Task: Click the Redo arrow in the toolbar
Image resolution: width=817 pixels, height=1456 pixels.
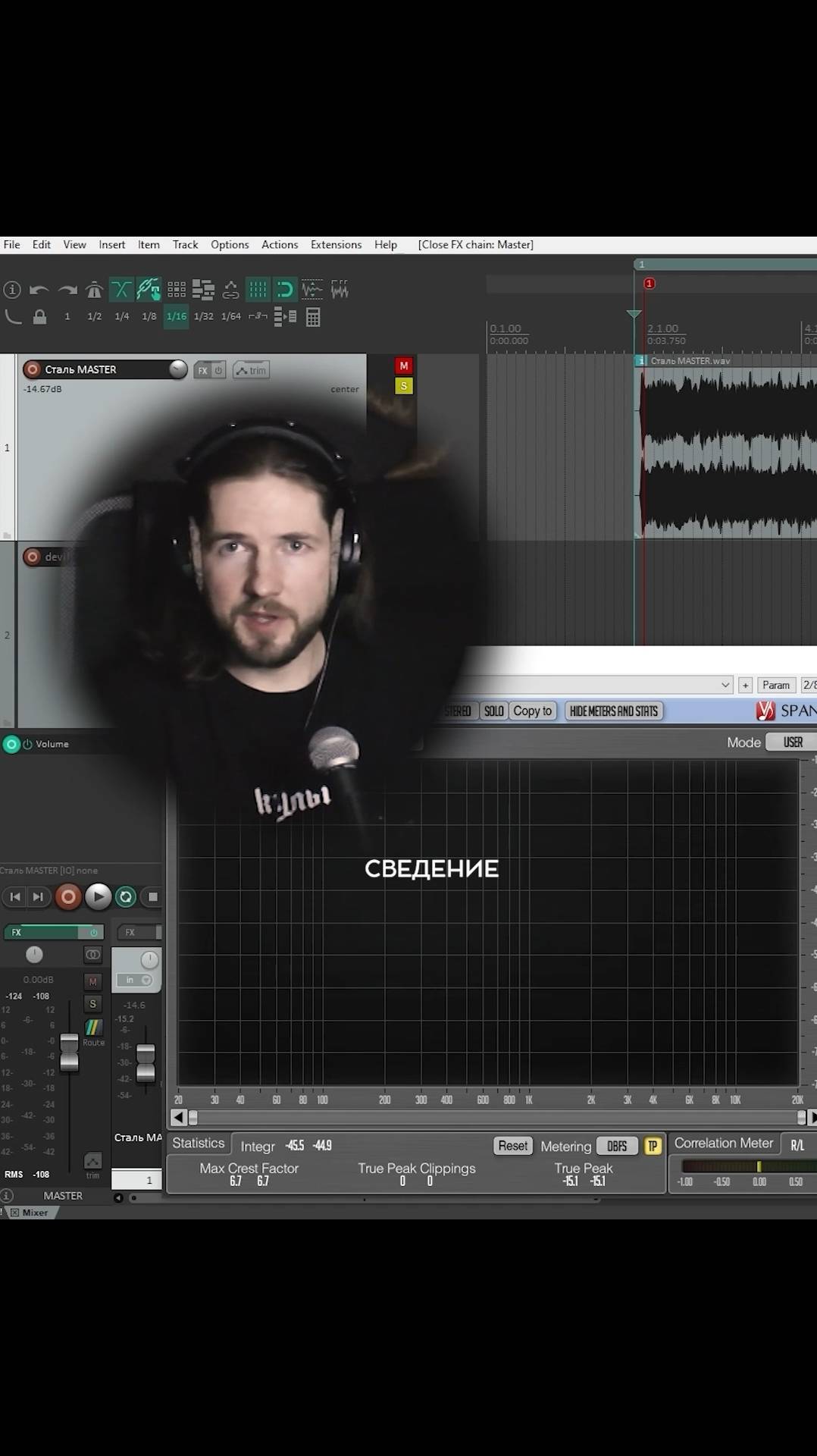Action: 67,290
